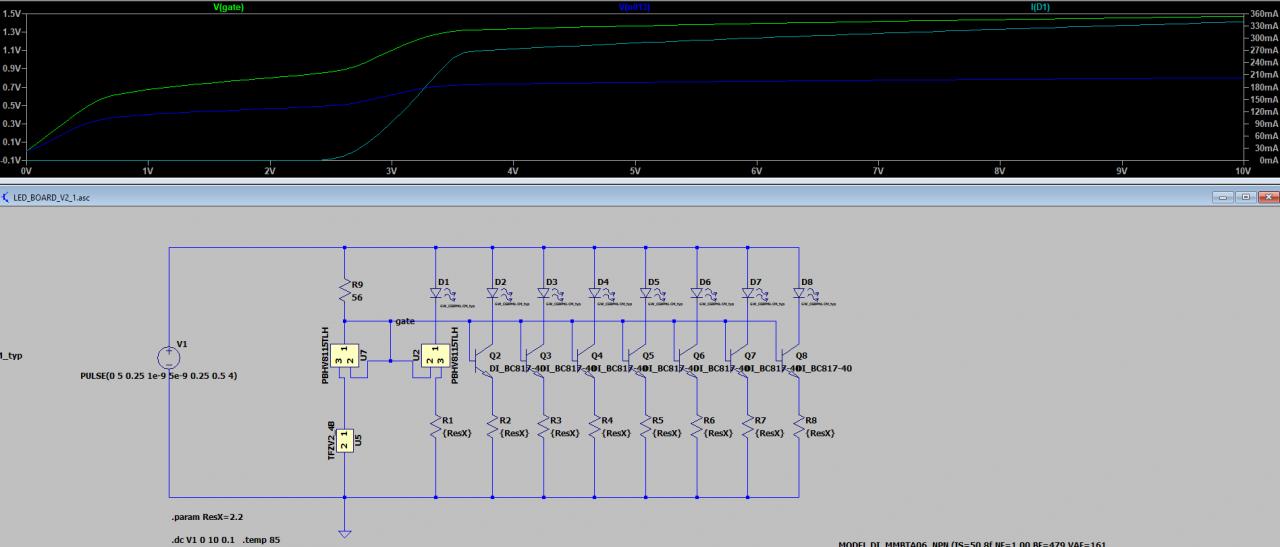The image size is (1280, 547).
Task: Click the dark blue trace label in plot header
Action: (632, 7)
